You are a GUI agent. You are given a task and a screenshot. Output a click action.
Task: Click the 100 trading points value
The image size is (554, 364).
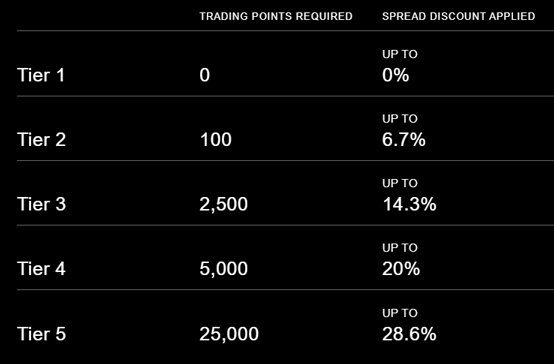click(x=216, y=140)
